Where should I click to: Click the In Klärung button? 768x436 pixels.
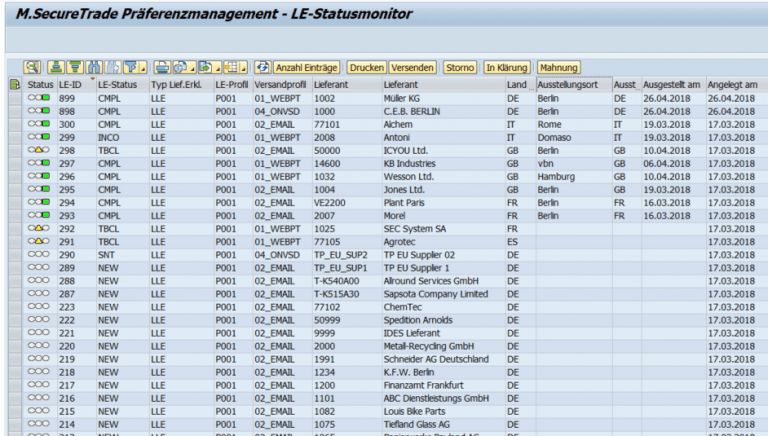click(506, 67)
